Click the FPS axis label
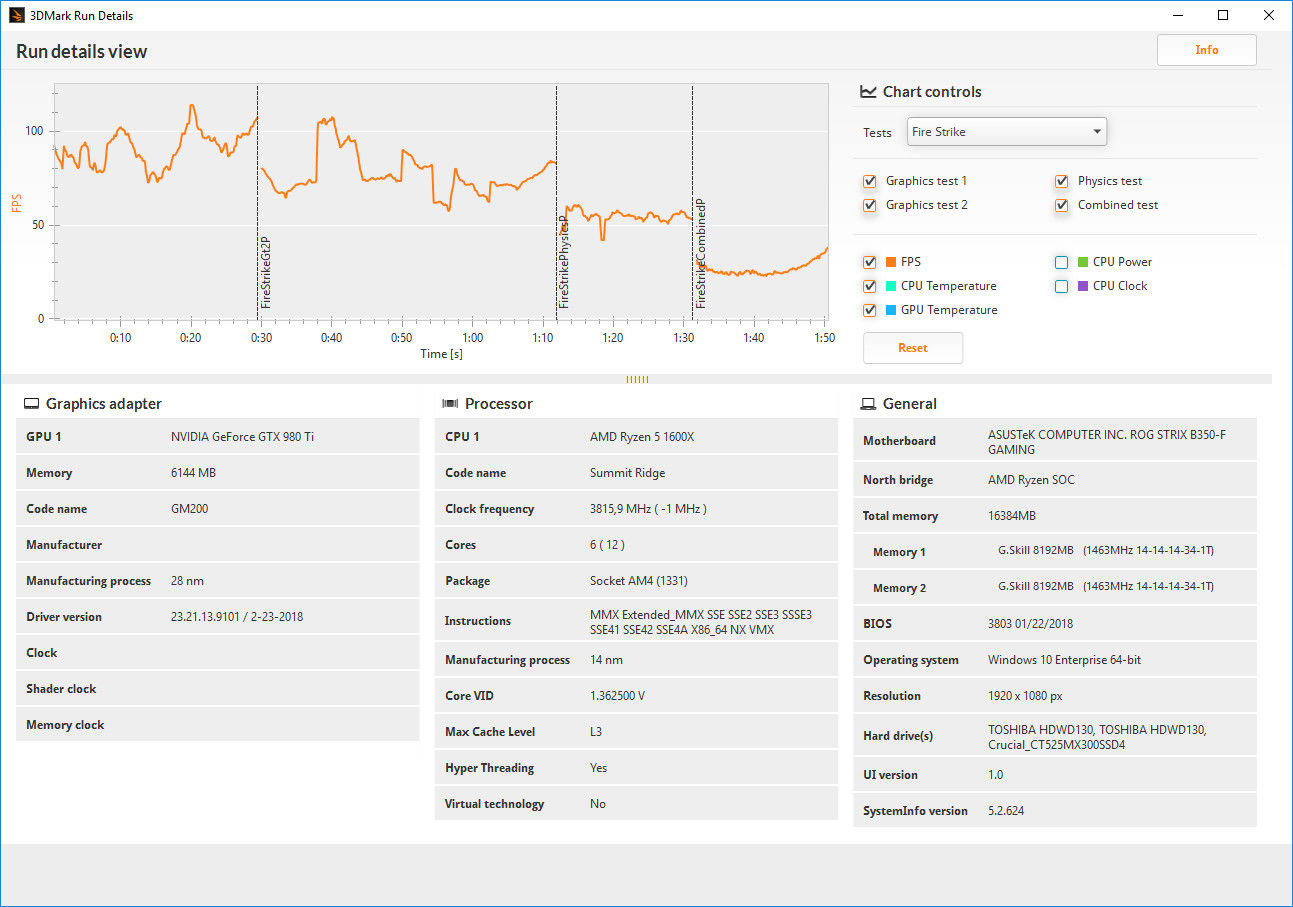Viewport: 1293px width, 907px height. point(16,203)
